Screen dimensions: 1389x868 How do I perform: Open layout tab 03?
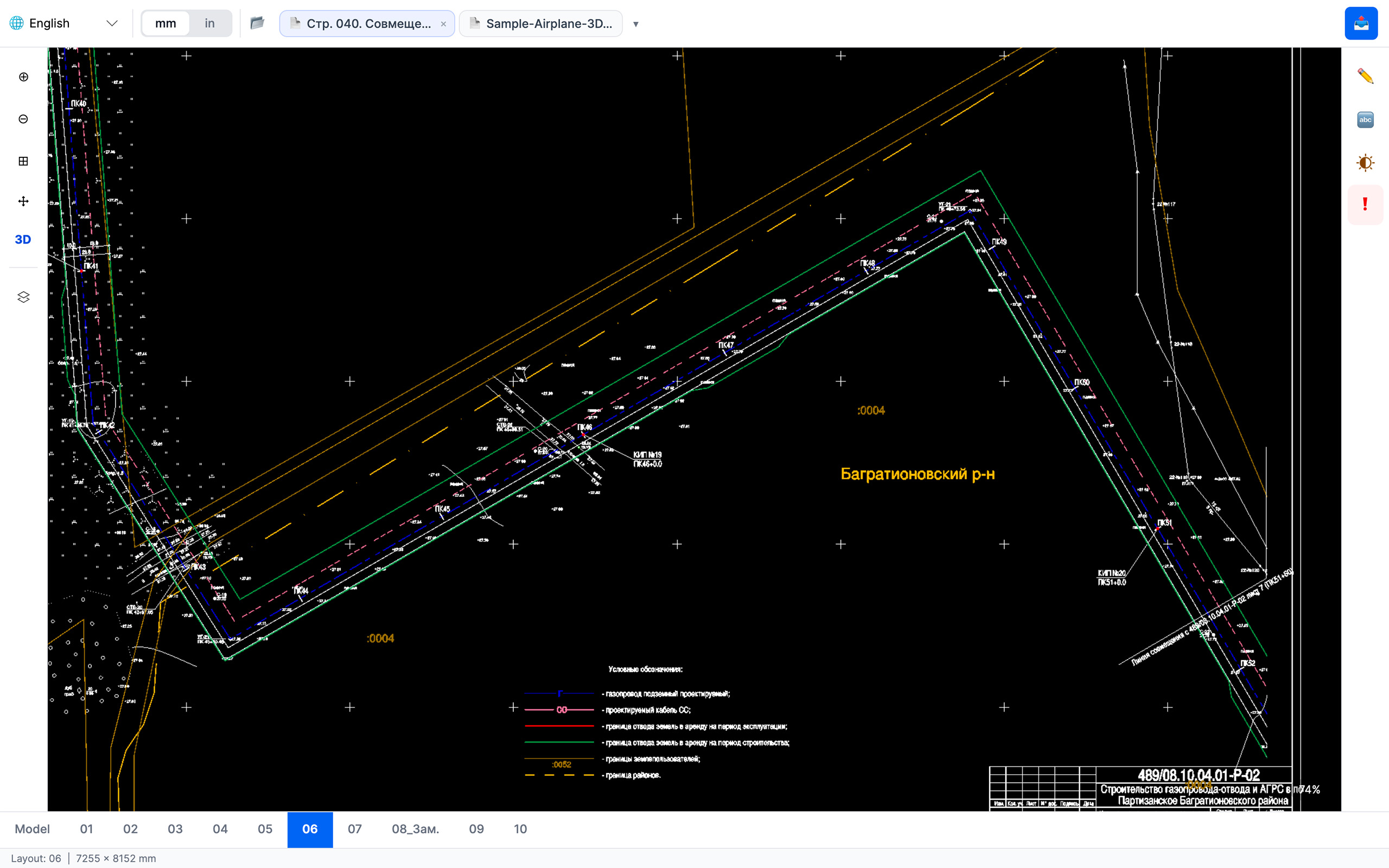pos(175,829)
